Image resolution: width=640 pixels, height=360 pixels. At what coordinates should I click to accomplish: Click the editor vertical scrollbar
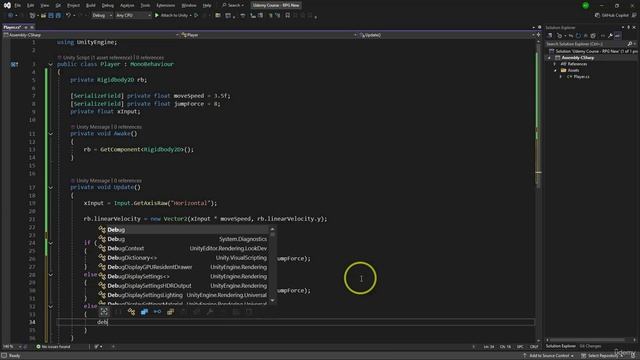point(538,192)
